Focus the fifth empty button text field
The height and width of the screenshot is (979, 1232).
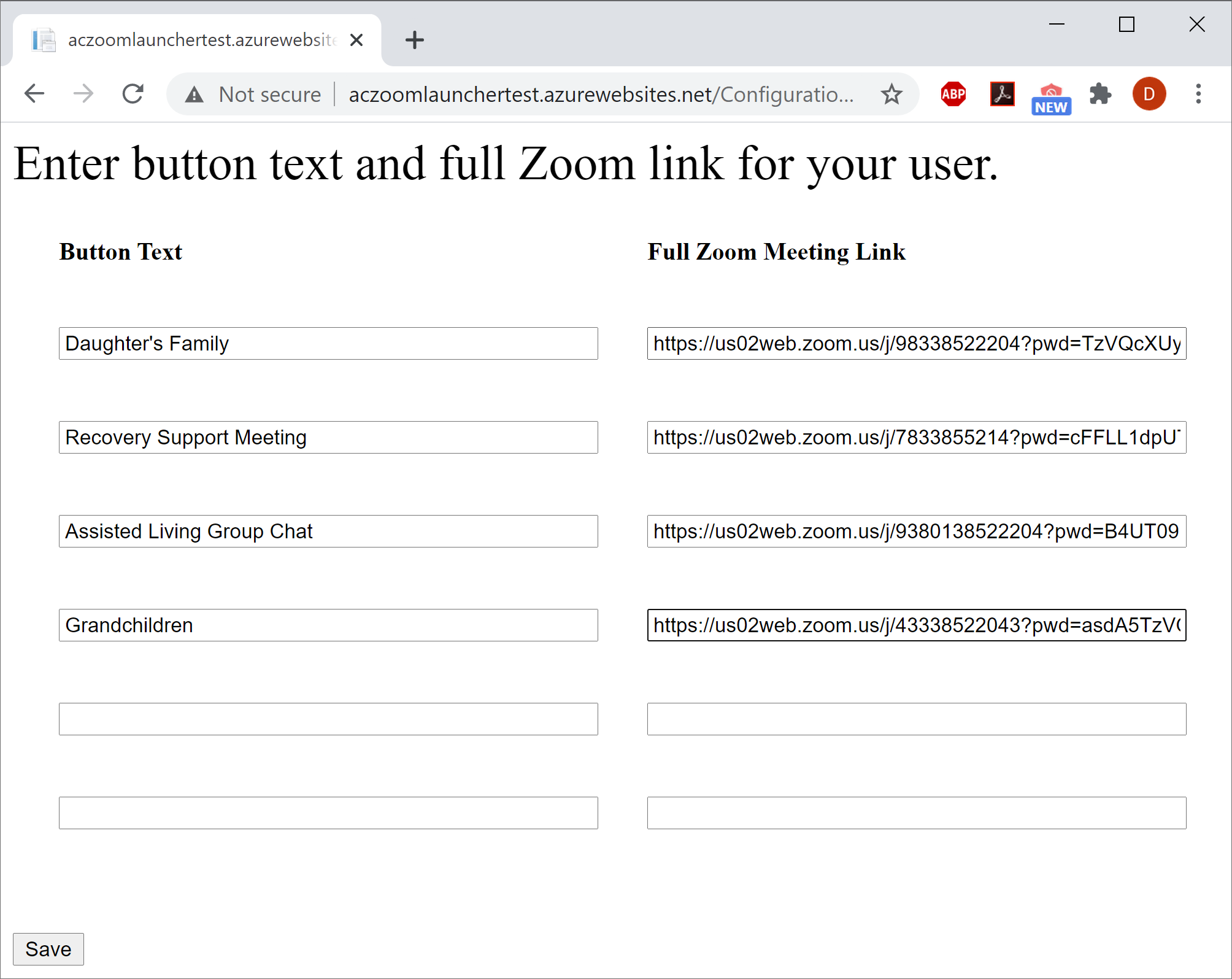click(328, 719)
